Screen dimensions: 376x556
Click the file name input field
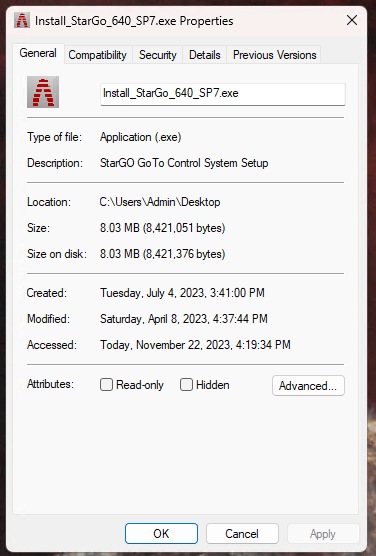(x=223, y=94)
